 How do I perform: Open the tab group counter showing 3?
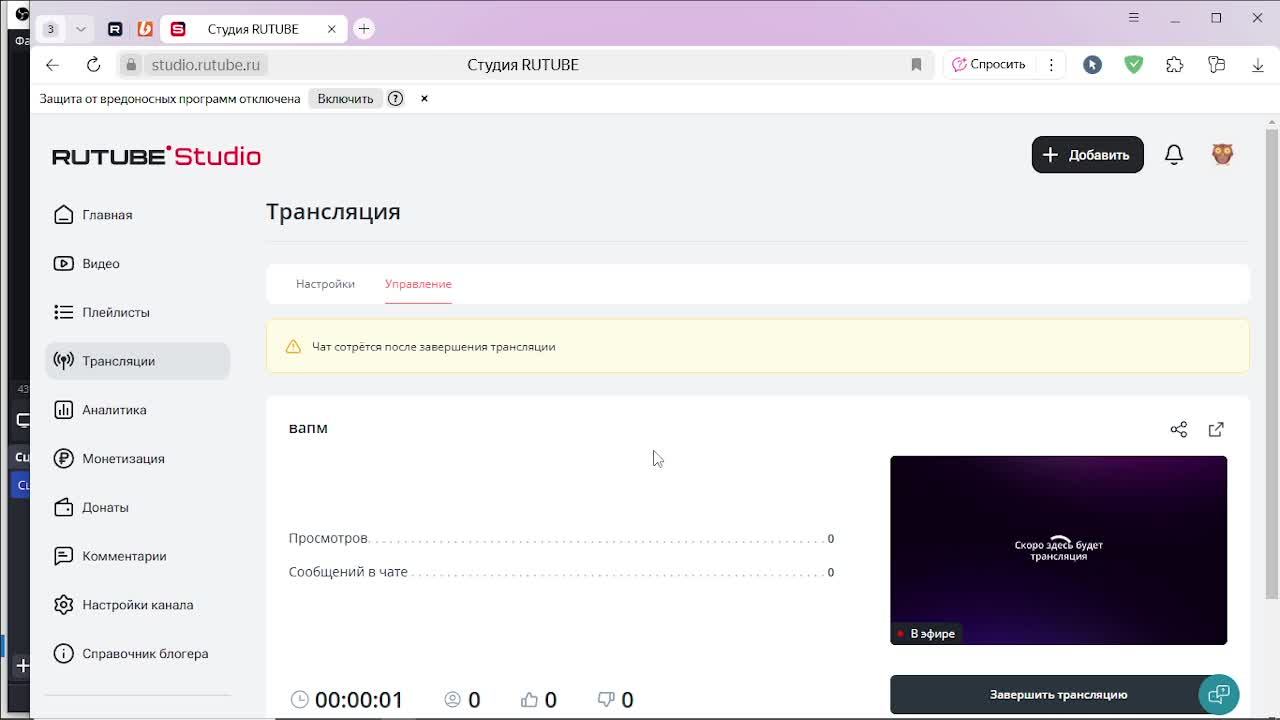click(x=50, y=29)
